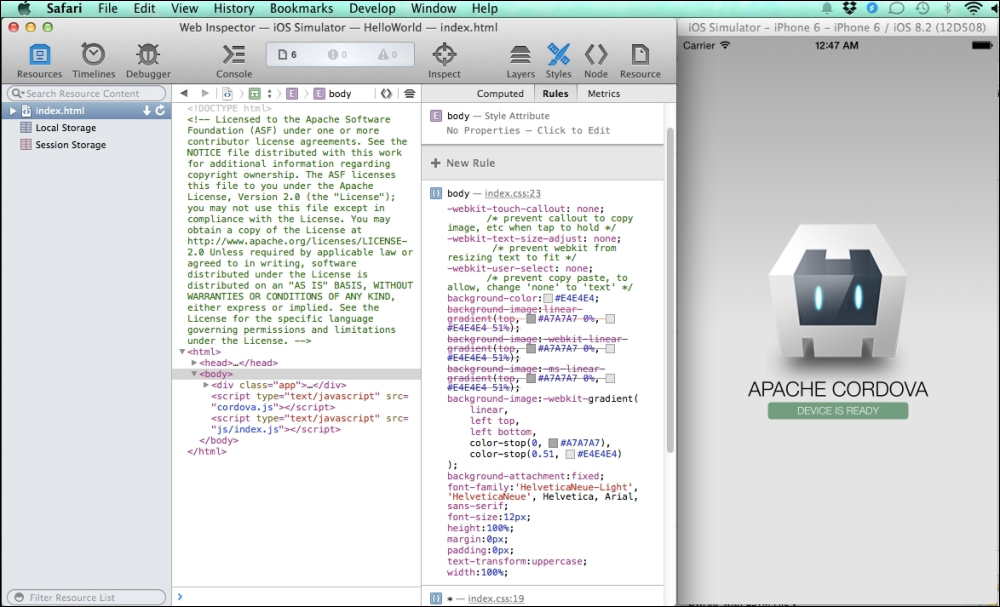
Task: Click the Bluetooth menu bar icon
Action: (947, 8)
